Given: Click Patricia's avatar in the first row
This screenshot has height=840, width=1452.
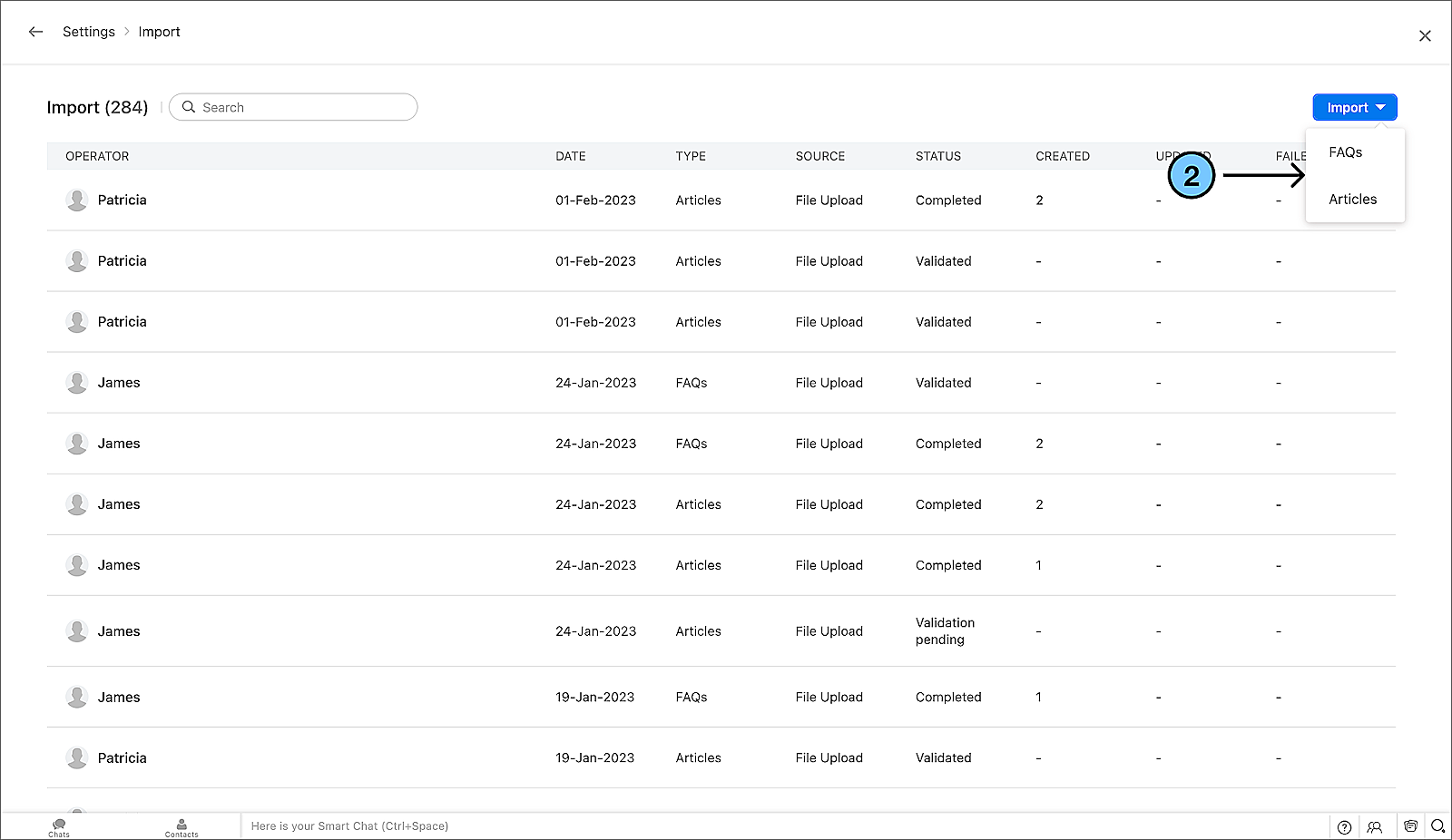Looking at the screenshot, I should click(77, 200).
